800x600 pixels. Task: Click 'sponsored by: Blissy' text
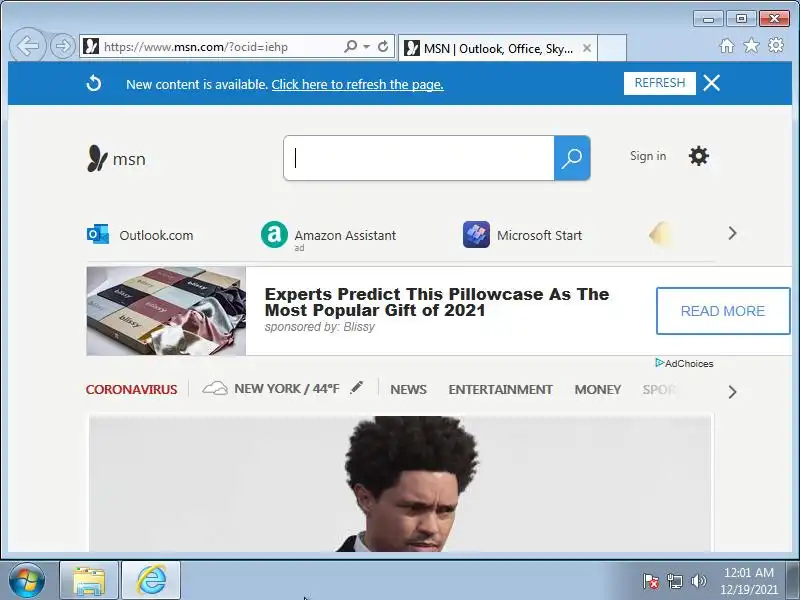point(320,327)
